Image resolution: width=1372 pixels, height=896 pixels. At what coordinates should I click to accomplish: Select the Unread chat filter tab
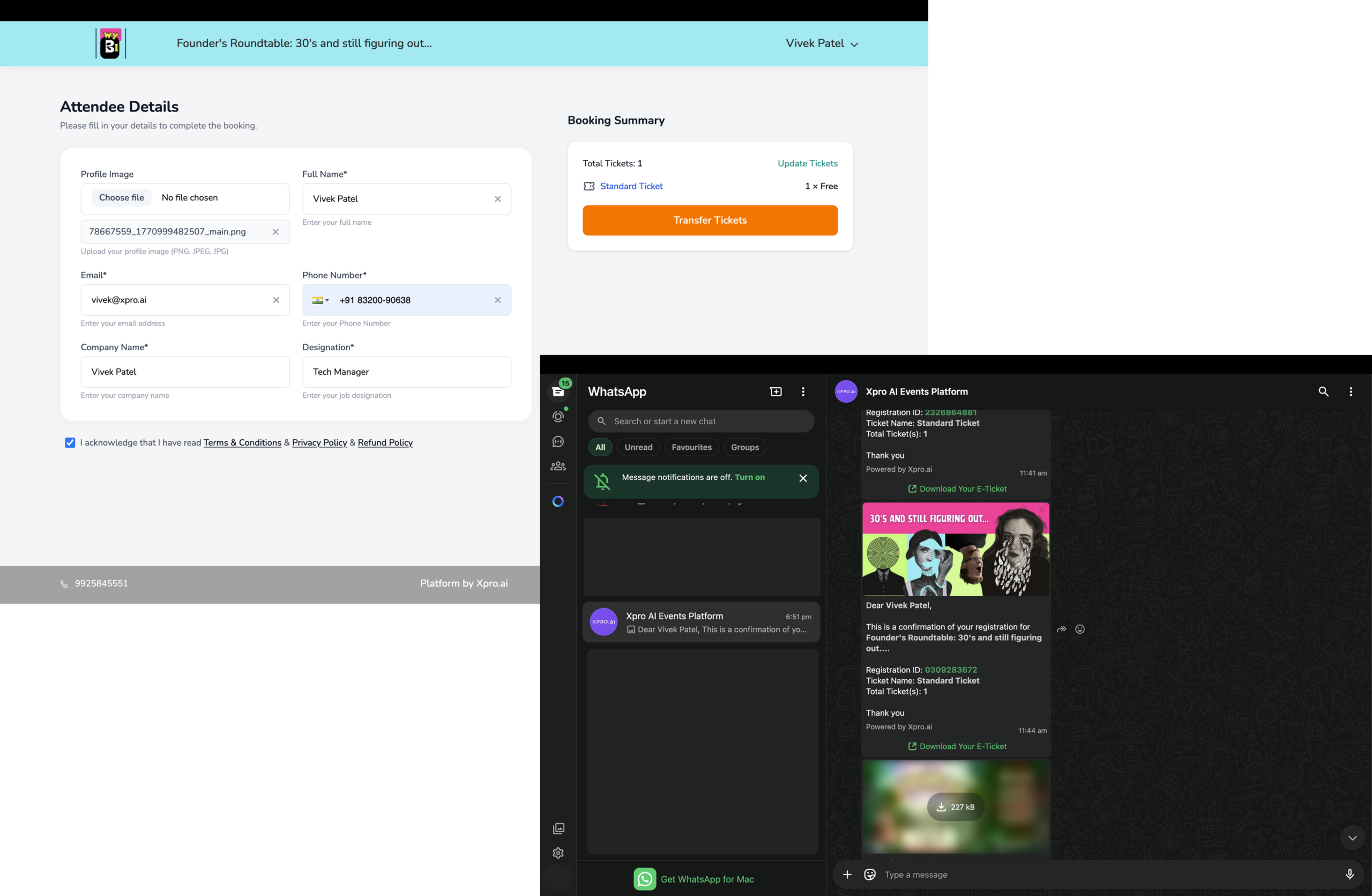pyautogui.click(x=638, y=447)
